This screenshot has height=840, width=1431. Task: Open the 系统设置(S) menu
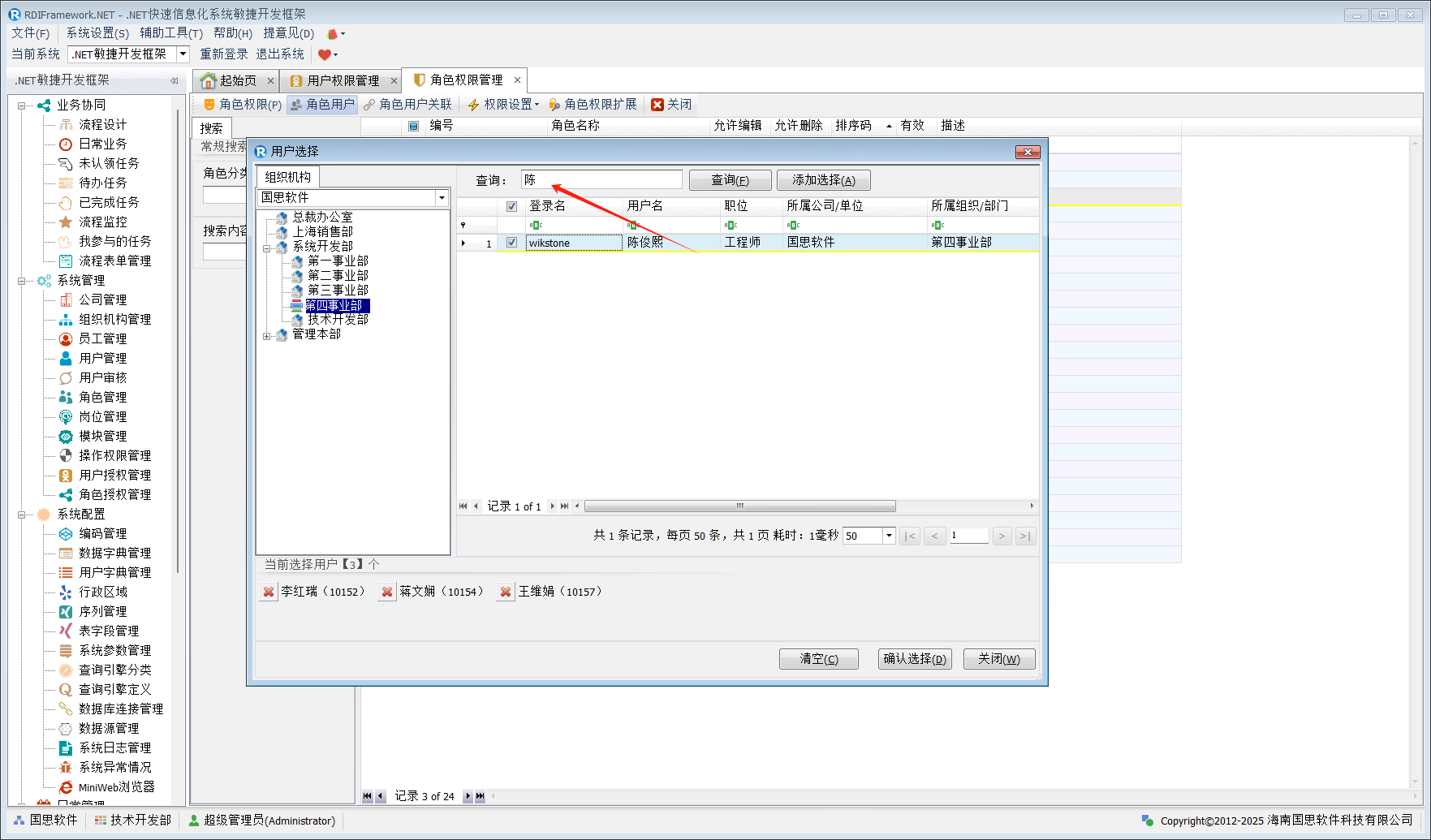coord(97,33)
